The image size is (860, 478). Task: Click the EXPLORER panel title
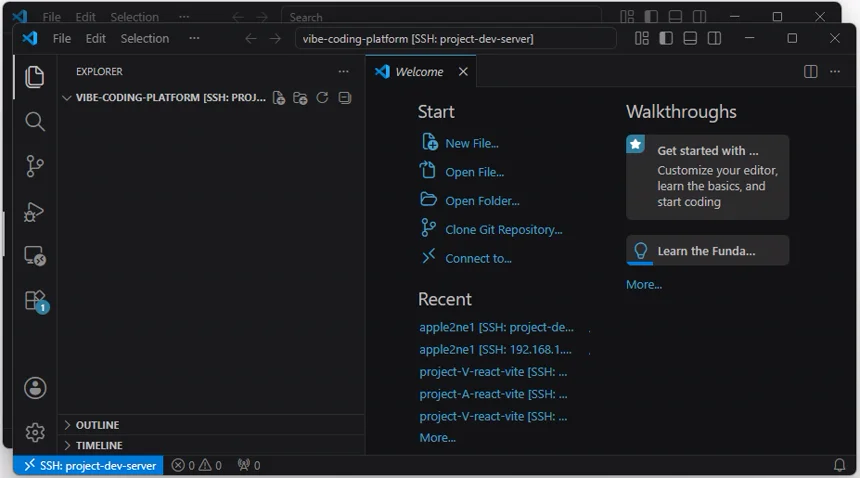click(99, 71)
